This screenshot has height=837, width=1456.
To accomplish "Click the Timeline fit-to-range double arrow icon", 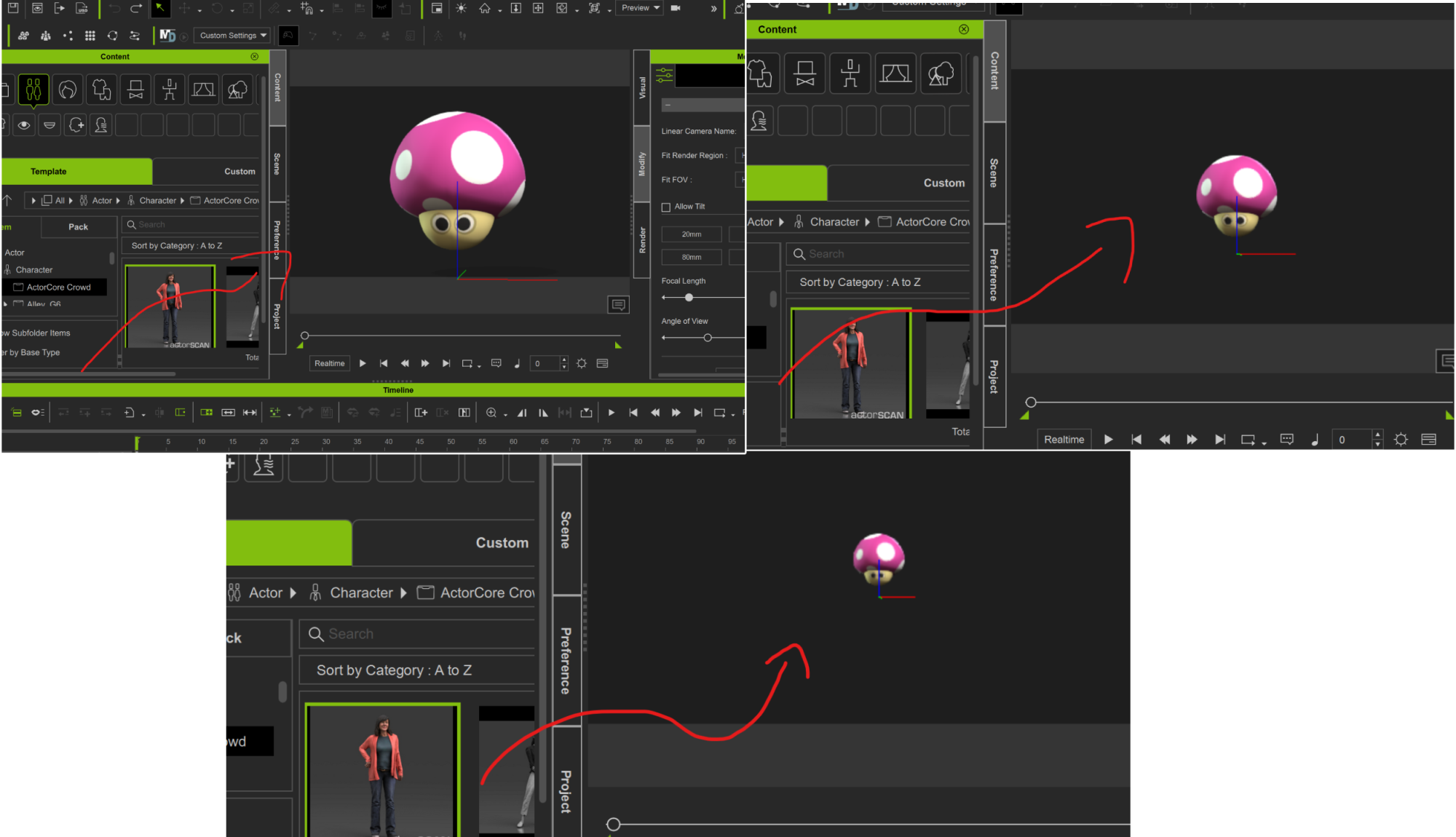I will [x=250, y=413].
